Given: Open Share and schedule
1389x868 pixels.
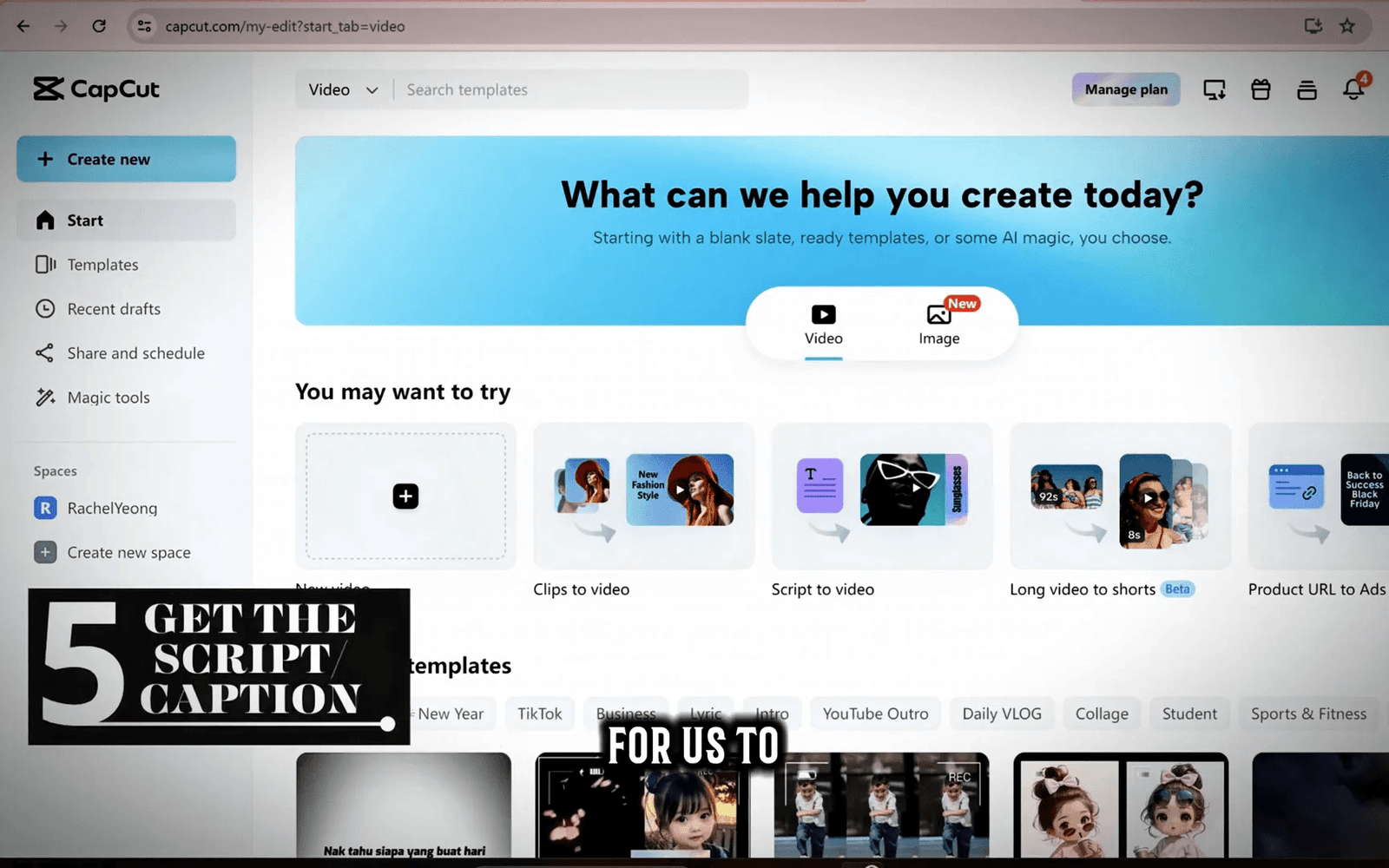Looking at the screenshot, I should click(x=126, y=353).
